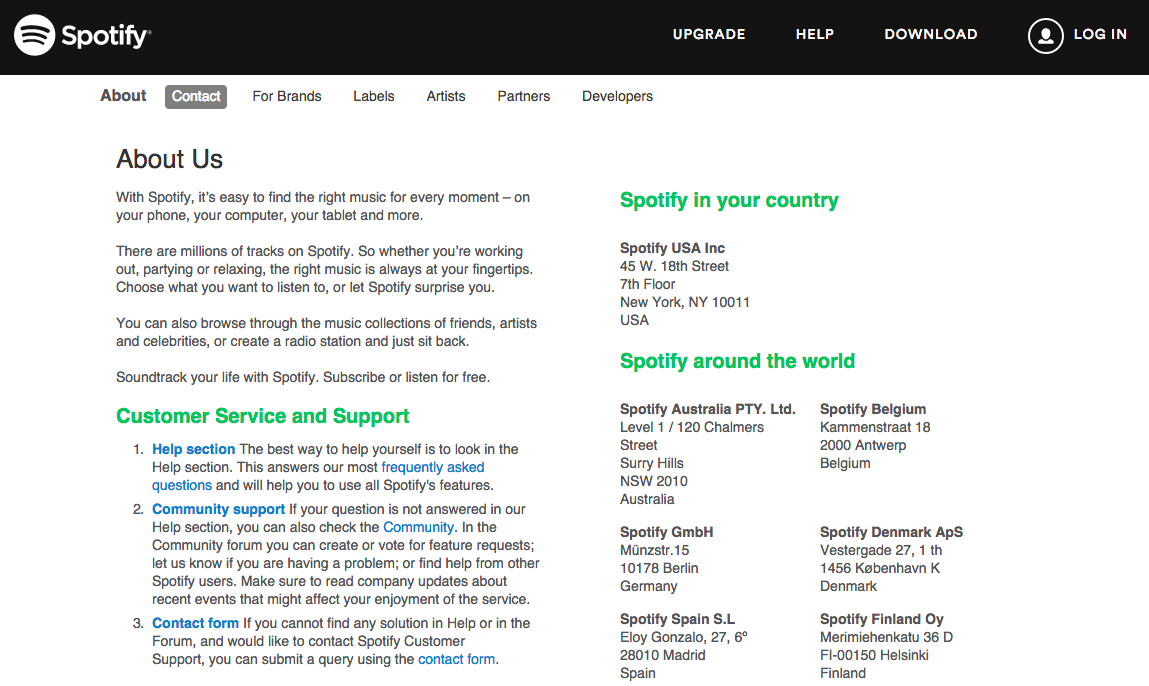Go to the DOWNLOAD page
Screen dimensions: 1149x686
pyautogui.click(x=931, y=34)
